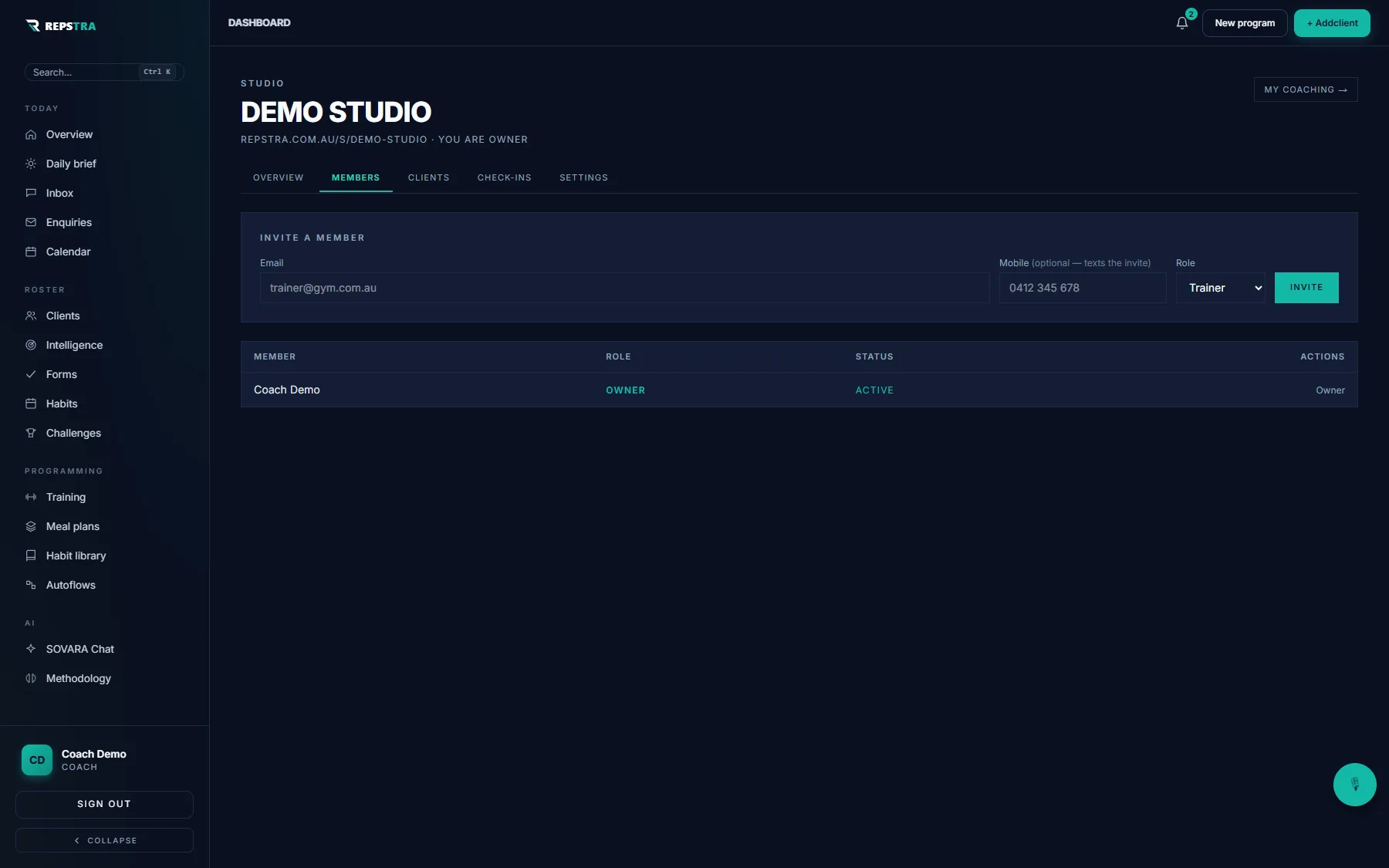Click the Invite button
This screenshot has width=1389, height=868.
[x=1306, y=288]
